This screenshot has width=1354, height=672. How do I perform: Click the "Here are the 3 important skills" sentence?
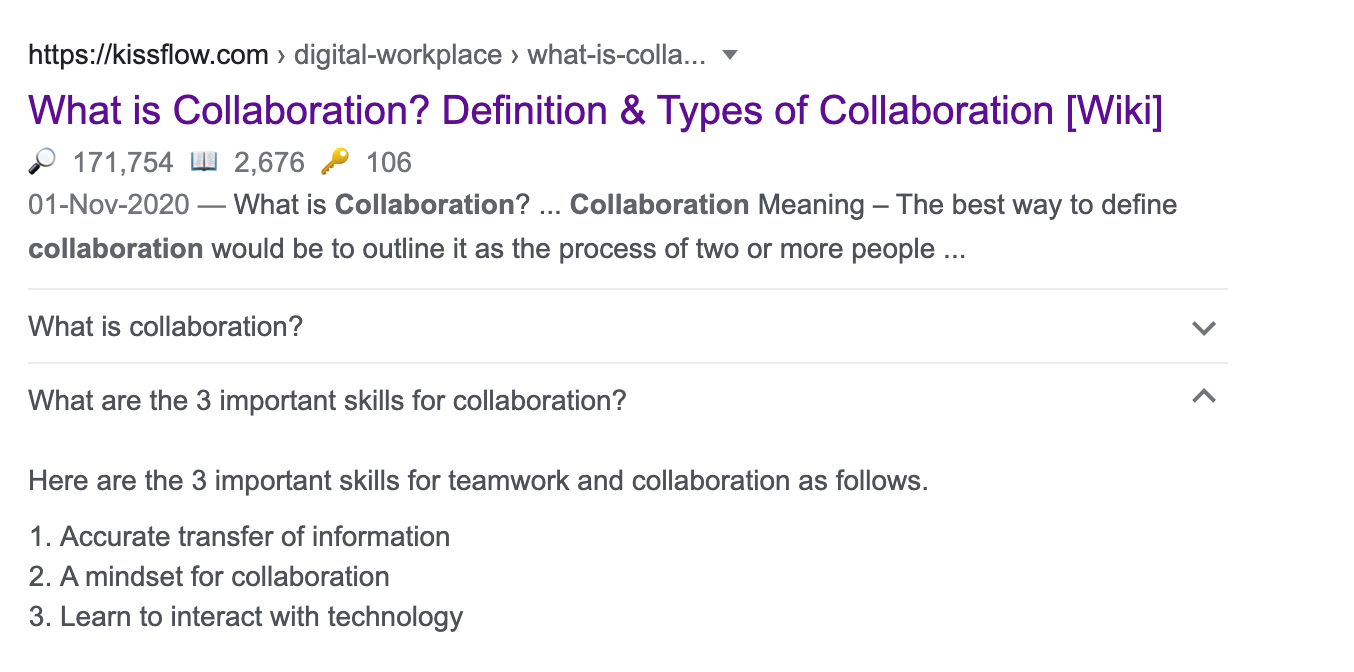point(478,481)
